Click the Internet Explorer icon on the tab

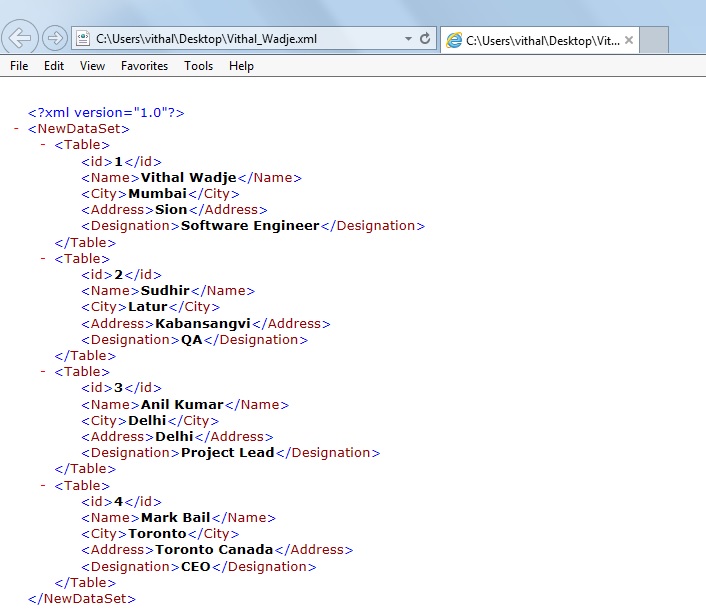point(454,41)
